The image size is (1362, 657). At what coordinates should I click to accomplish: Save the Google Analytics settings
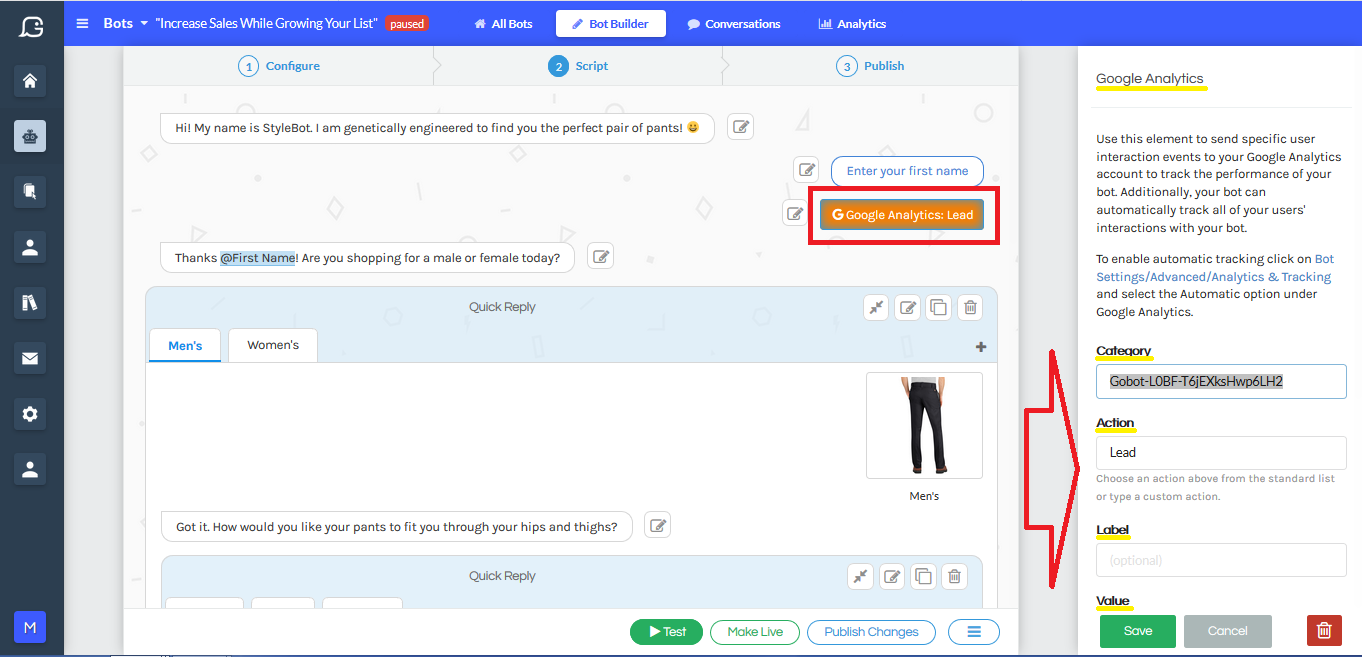click(x=1138, y=631)
